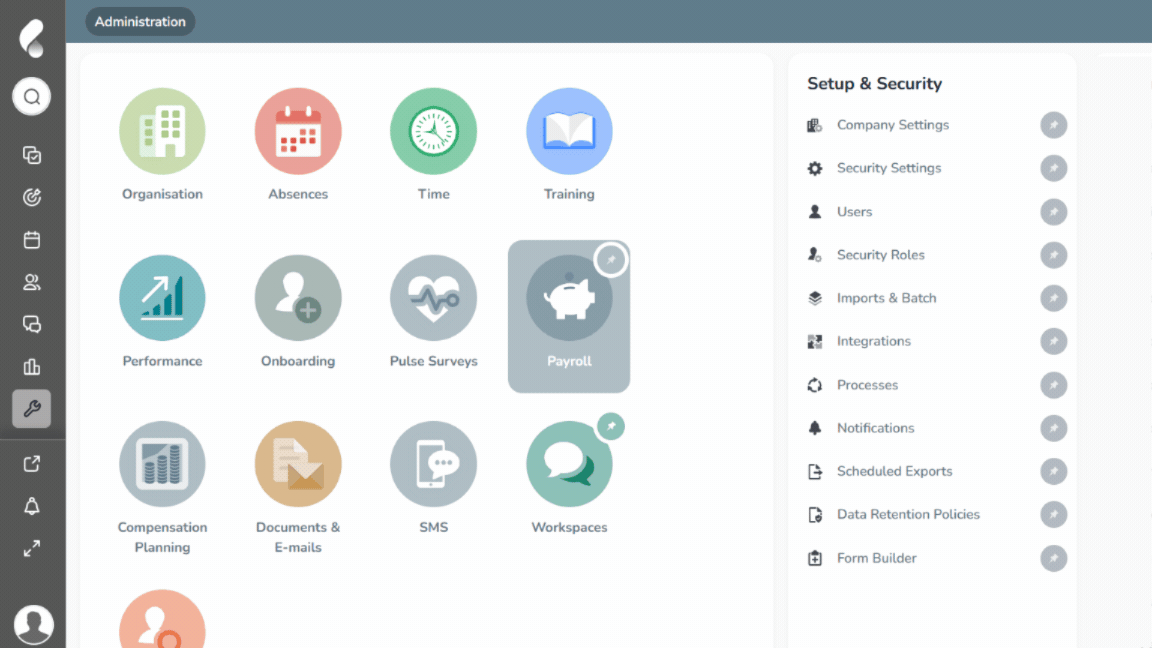Open Form Builder

point(876,558)
